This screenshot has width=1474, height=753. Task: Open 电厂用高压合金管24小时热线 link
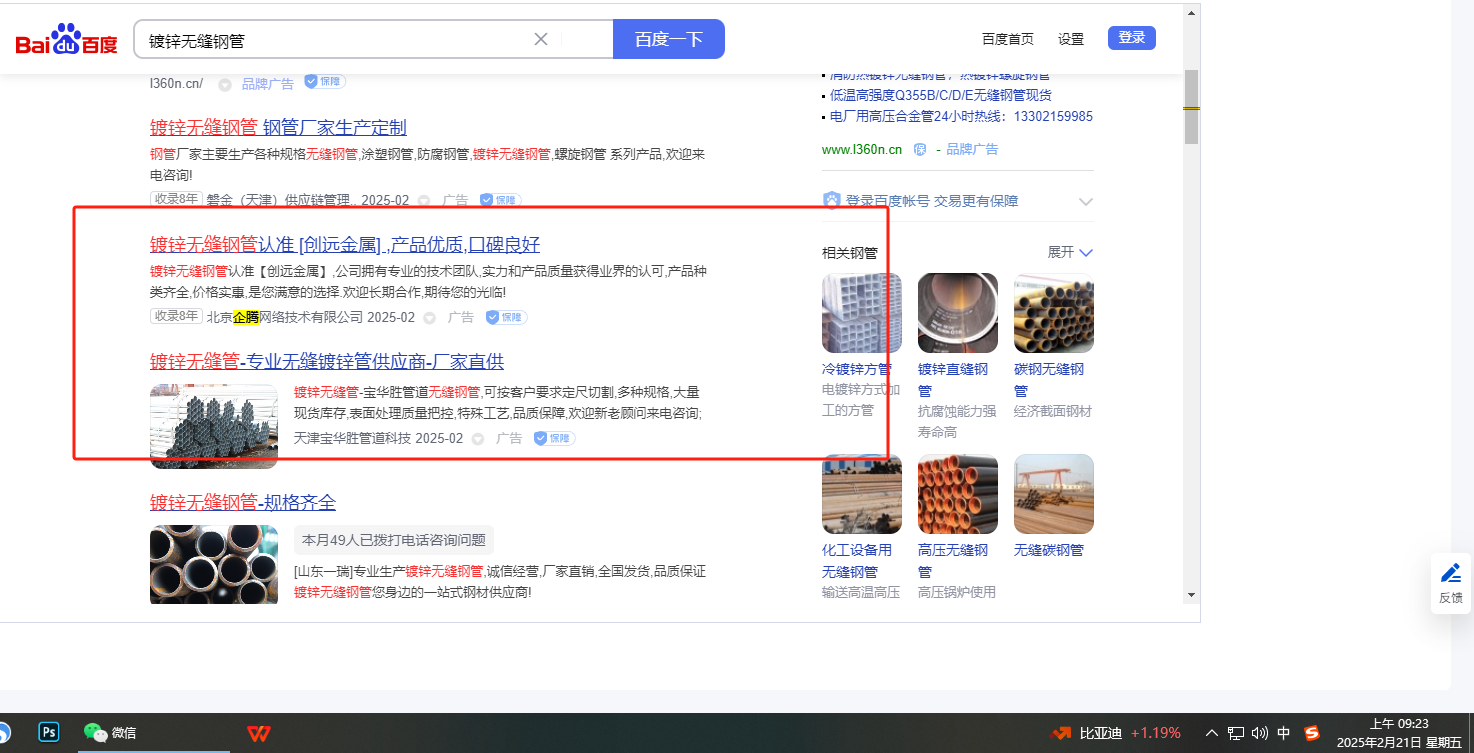(x=961, y=116)
